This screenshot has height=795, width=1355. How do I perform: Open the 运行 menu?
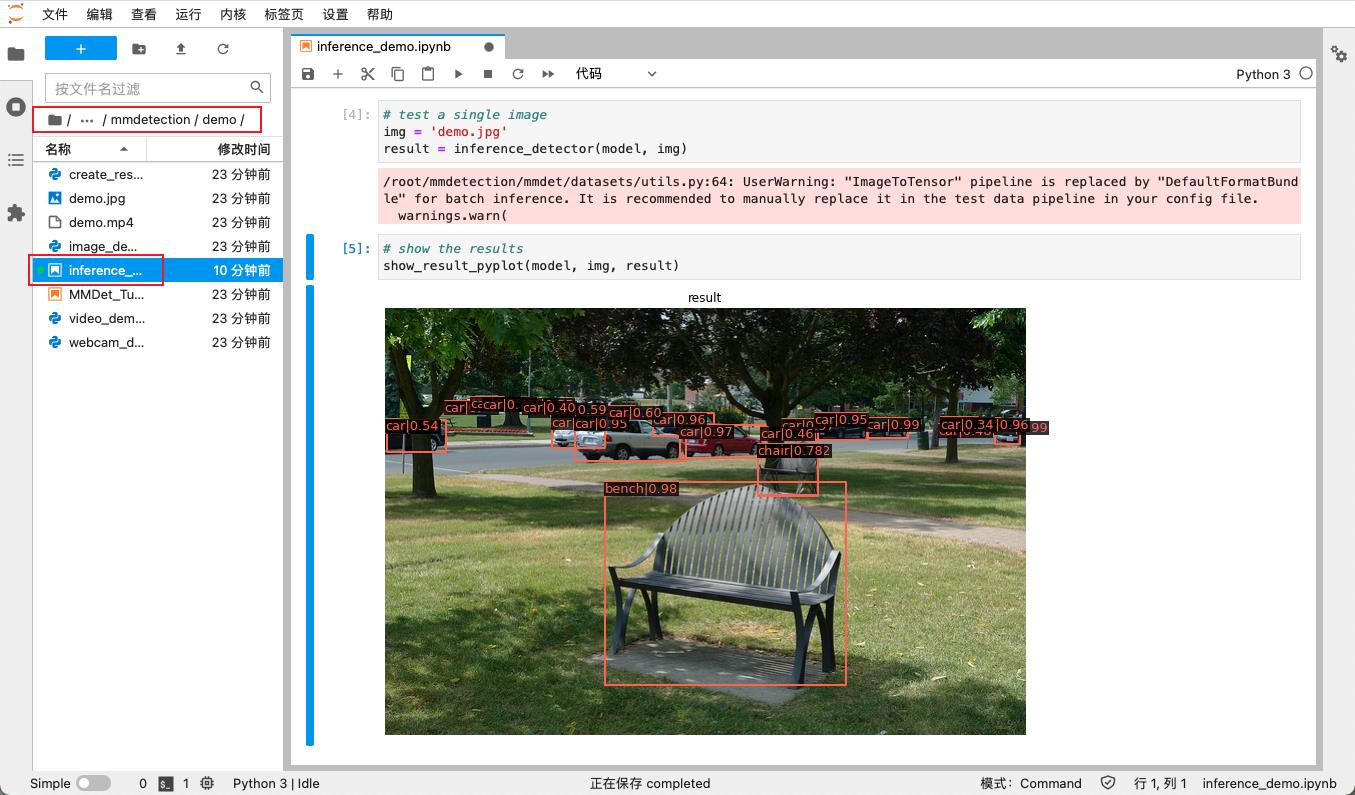[x=187, y=14]
